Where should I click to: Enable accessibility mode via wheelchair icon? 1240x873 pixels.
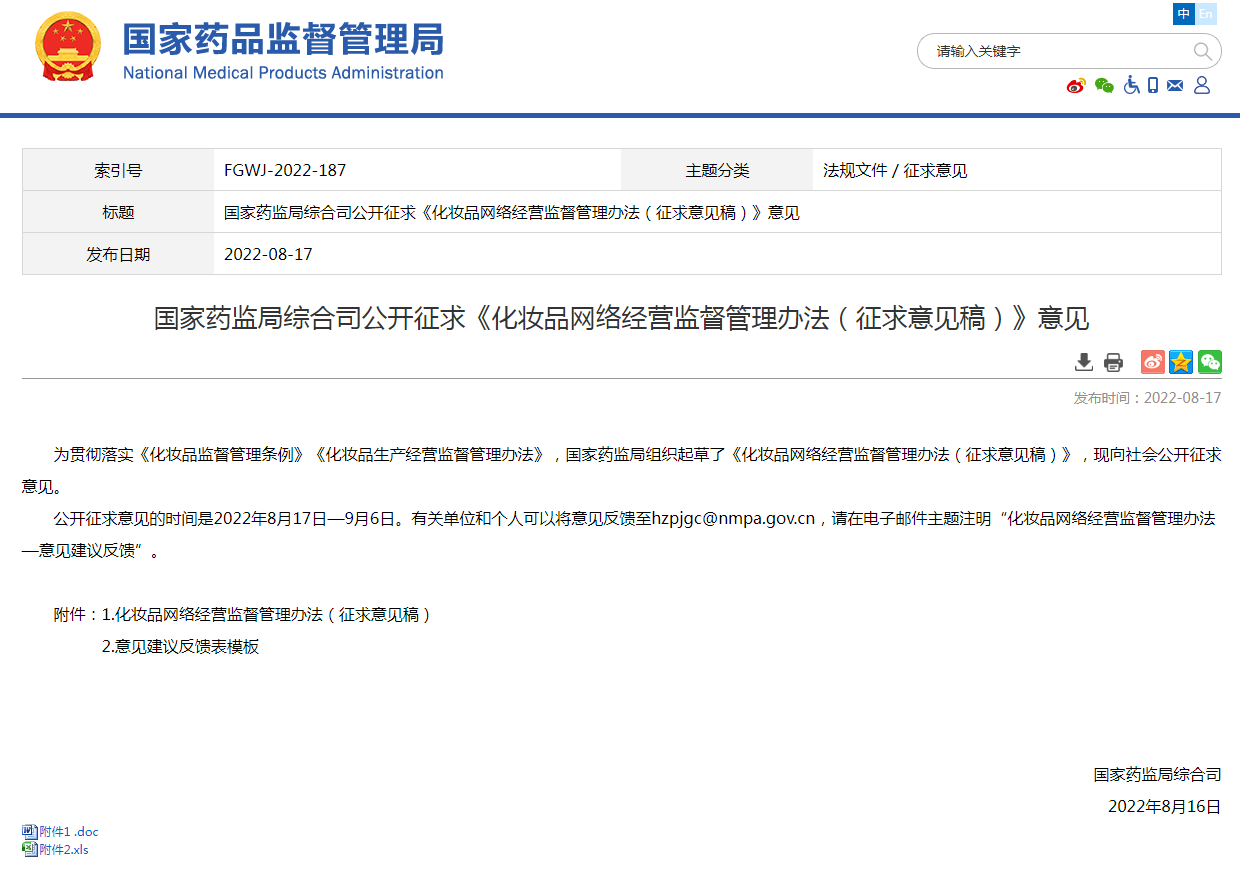pos(1131,86)
